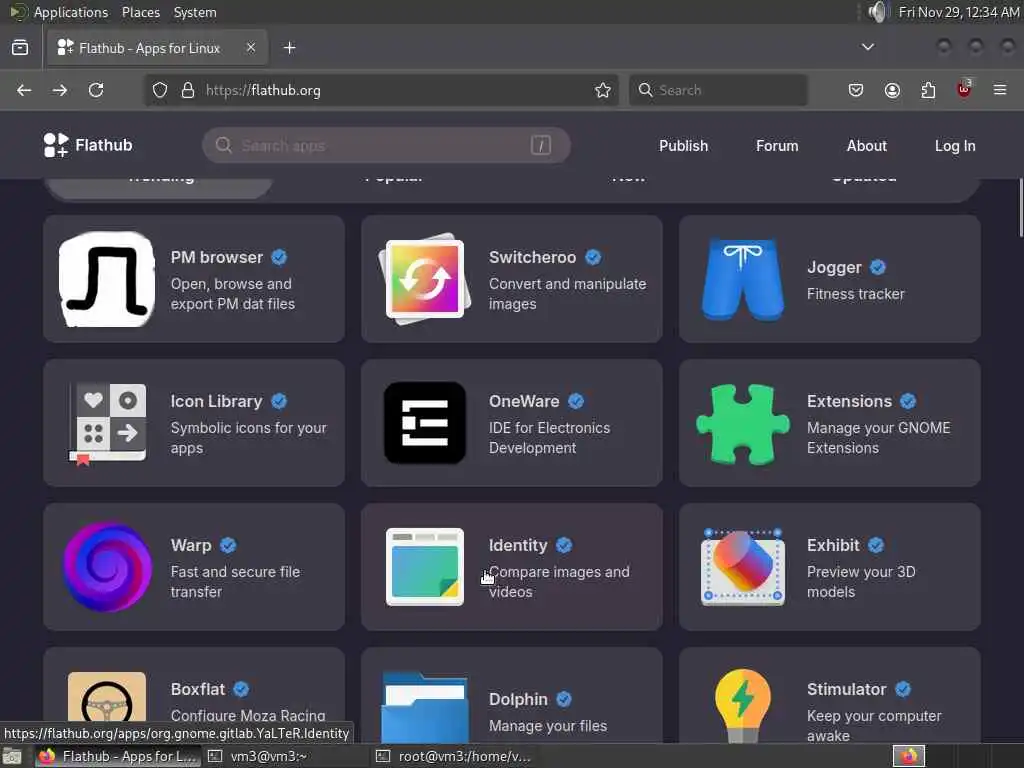1024x768 pixels.
Task: Open the uBlock Origin extension icon
Action: coord(964,89)
